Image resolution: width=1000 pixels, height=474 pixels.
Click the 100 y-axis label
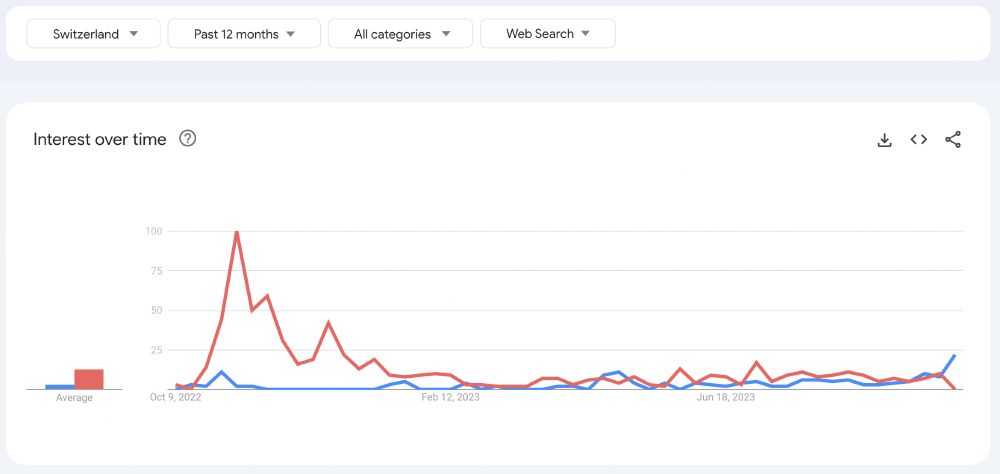(153, 232)
